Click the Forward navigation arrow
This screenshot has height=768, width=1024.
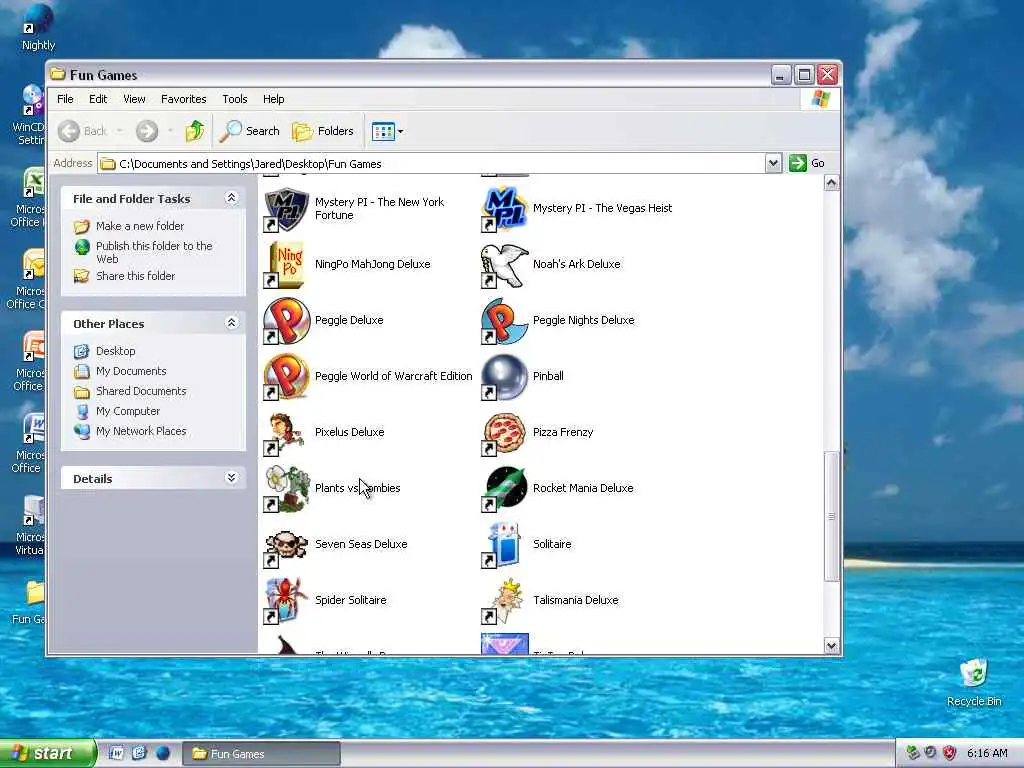click(x=147, y=131)
